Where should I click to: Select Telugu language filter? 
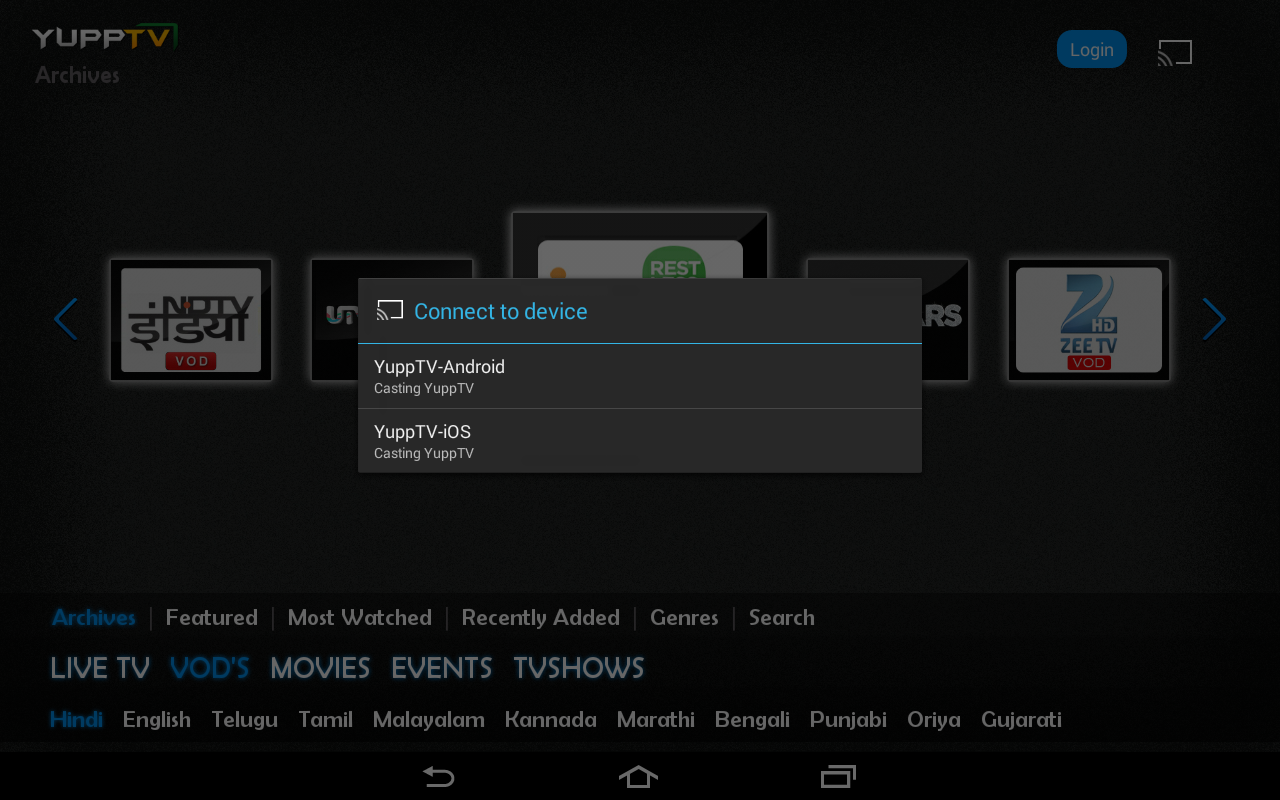[x=245, y=720]
